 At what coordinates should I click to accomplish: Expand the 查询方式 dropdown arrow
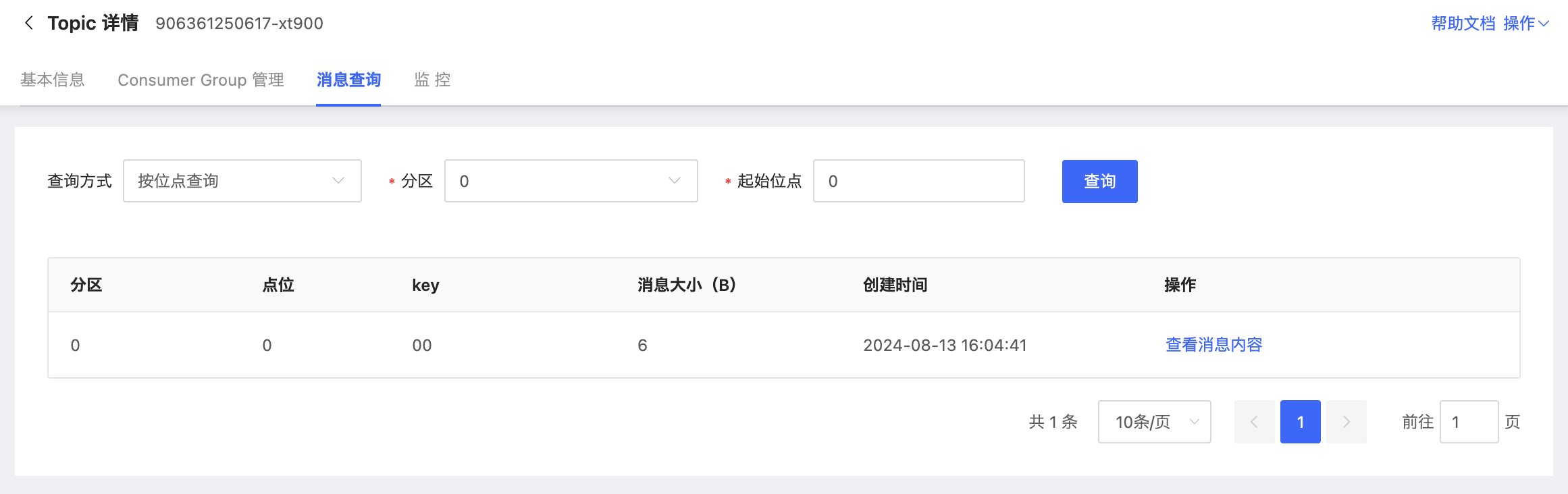pos(338,181)
